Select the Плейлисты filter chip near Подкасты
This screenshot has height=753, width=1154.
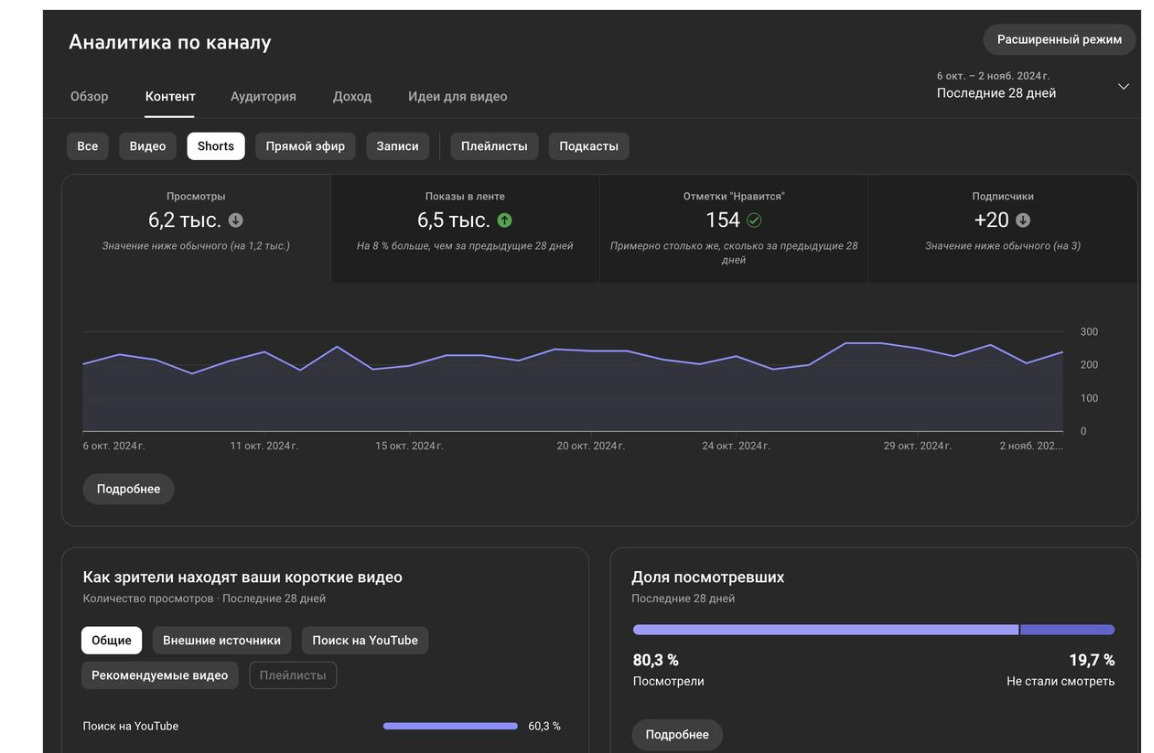click(495, 146)
